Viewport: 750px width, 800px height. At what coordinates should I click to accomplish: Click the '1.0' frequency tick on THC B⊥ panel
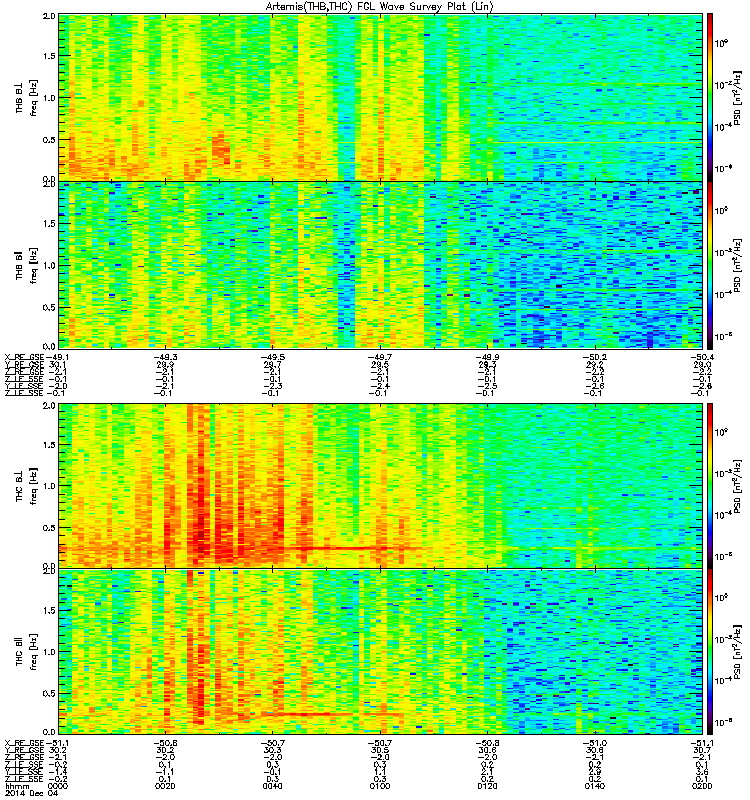point(49,486)
